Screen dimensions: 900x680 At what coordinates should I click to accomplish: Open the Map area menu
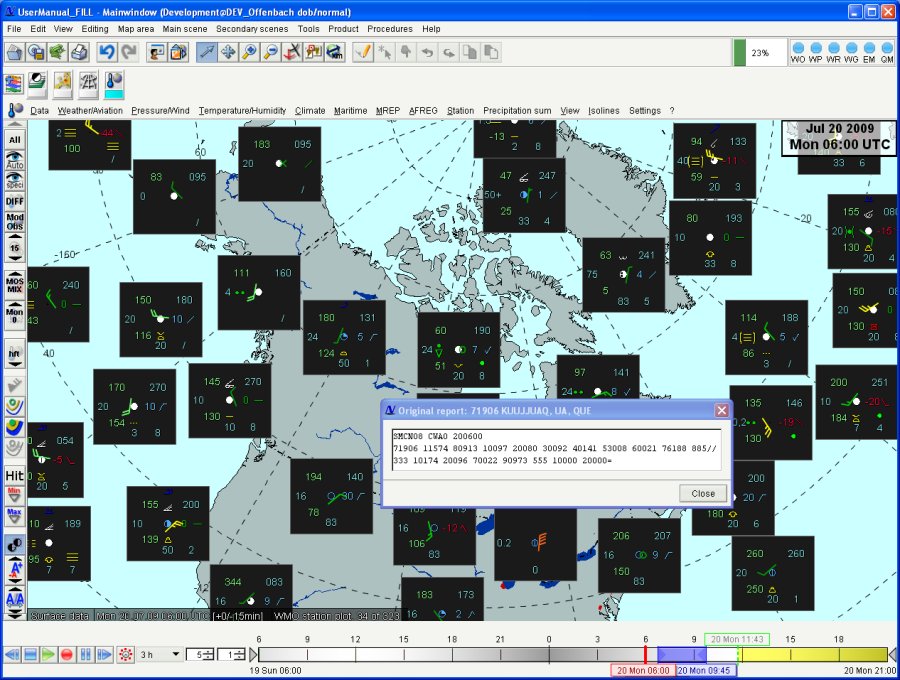(135, 29)
